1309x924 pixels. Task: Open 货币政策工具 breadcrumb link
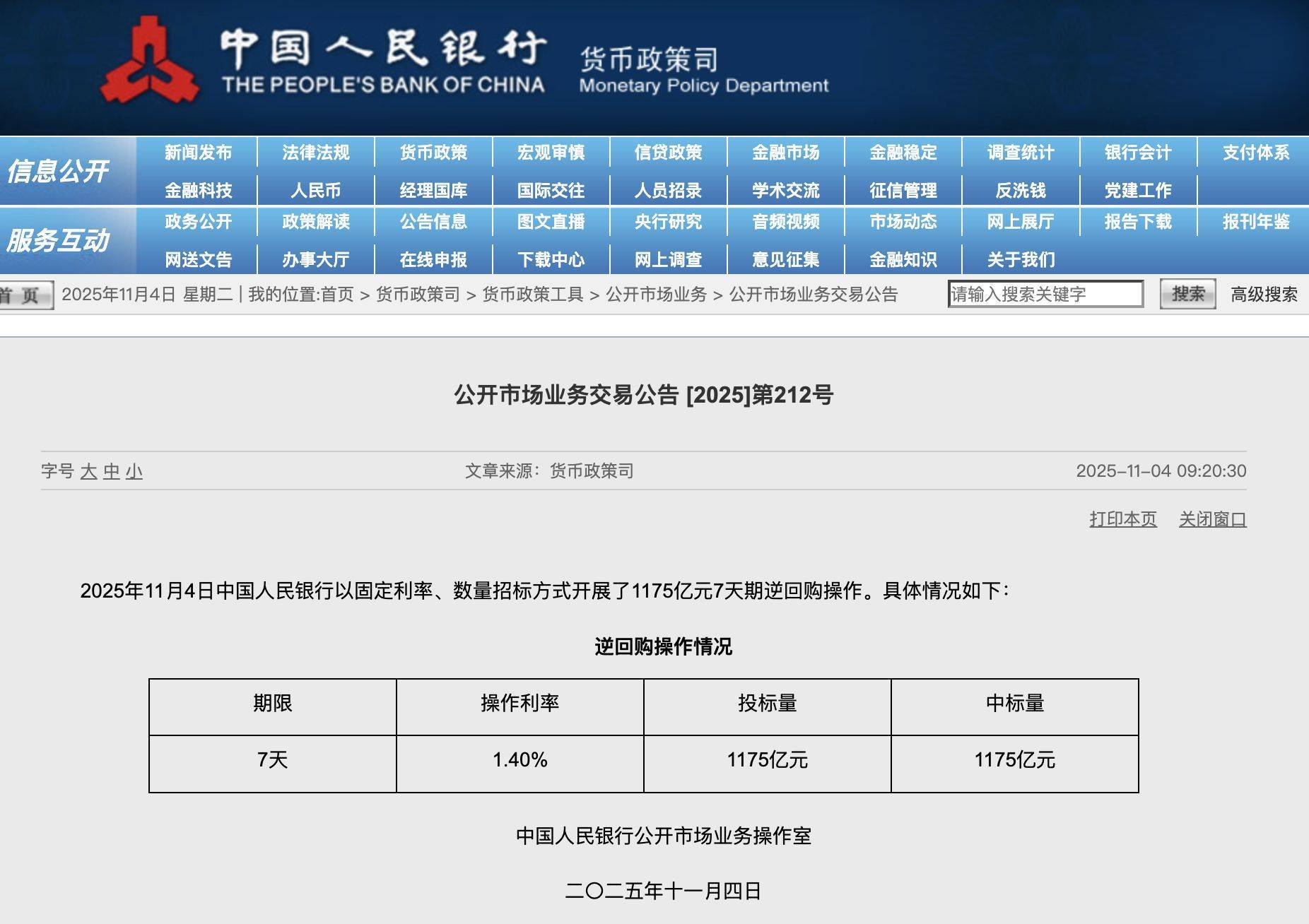[533, 295]
